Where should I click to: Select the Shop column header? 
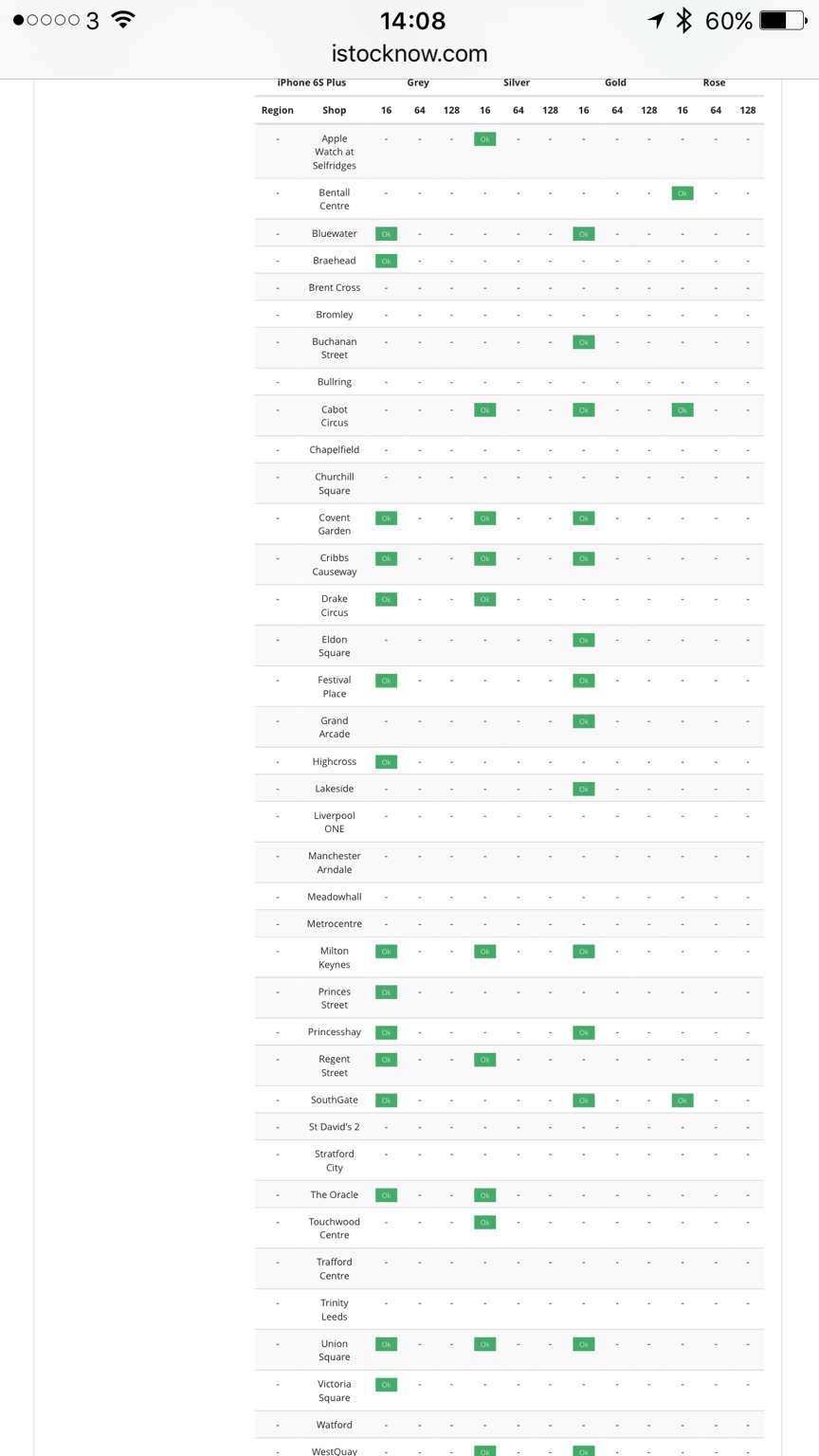click(334, 111)
